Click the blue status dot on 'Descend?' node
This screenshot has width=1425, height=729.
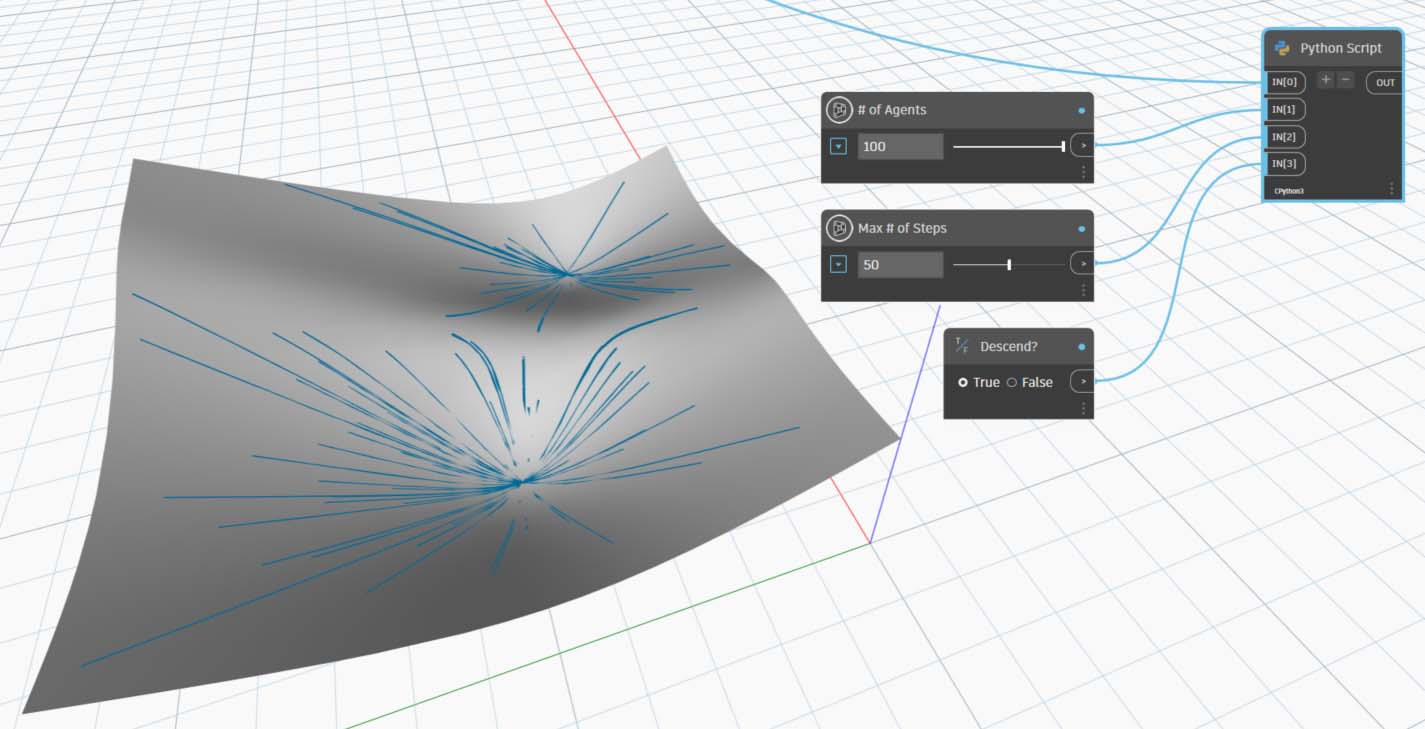coord(1081,347)
